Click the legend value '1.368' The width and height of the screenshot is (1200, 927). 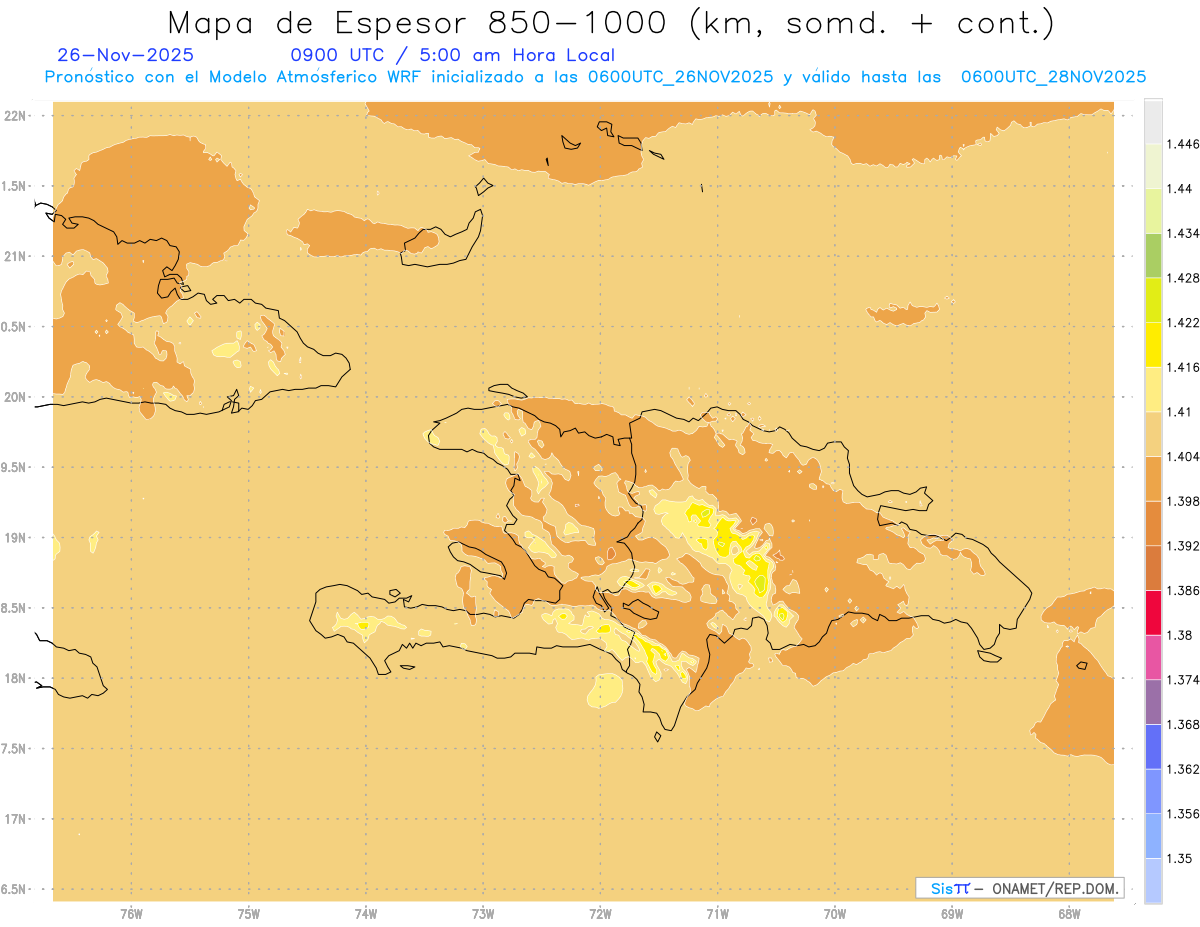(x=1183, y=724)
